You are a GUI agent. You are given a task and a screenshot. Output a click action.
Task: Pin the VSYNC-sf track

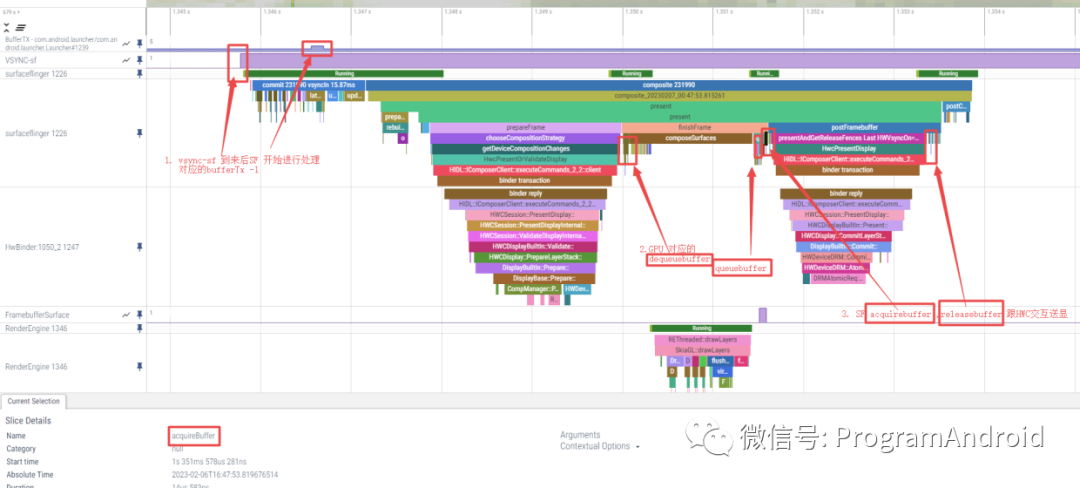(x=140, y=60)
